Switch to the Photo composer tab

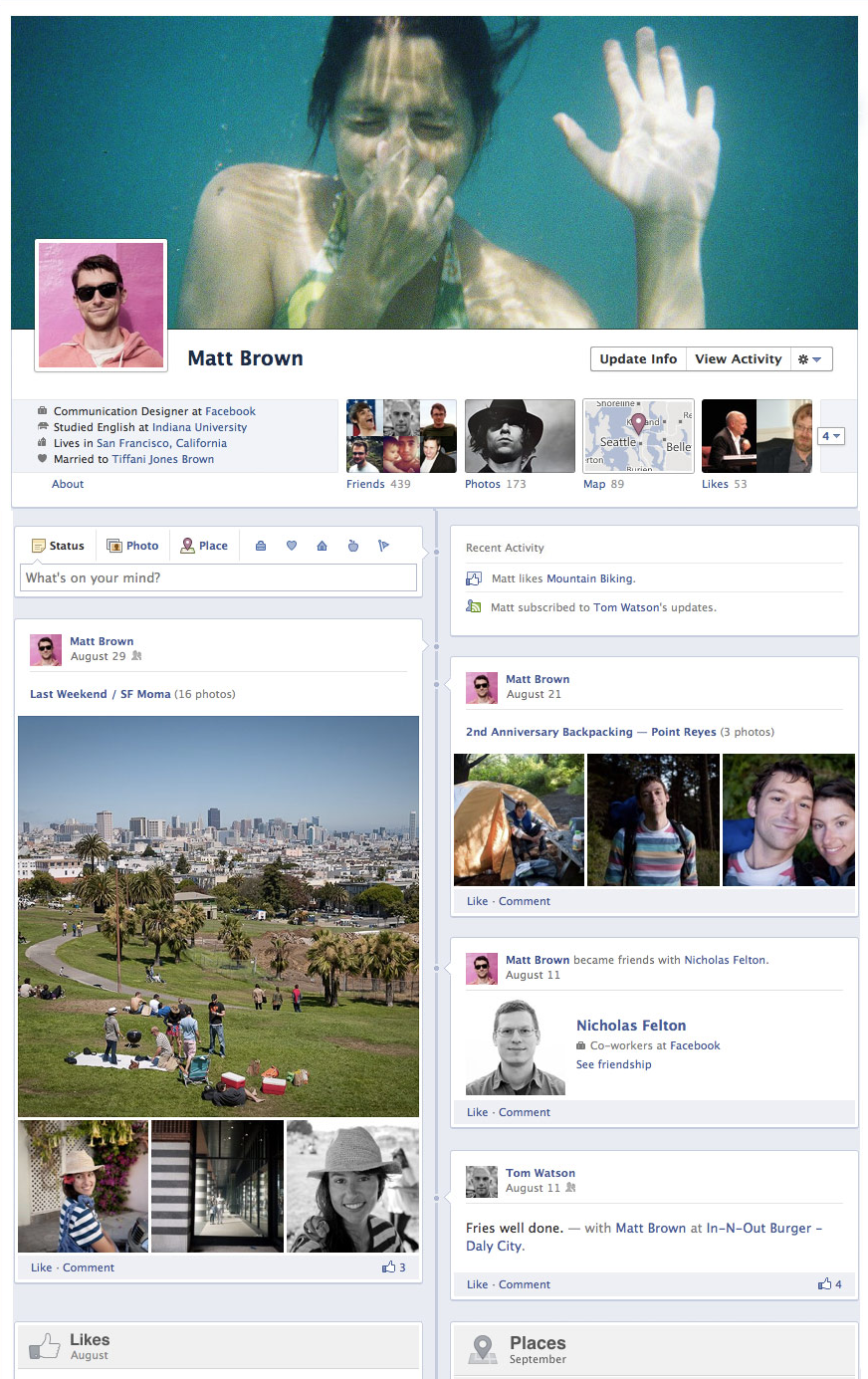click(x=132, y=546)
